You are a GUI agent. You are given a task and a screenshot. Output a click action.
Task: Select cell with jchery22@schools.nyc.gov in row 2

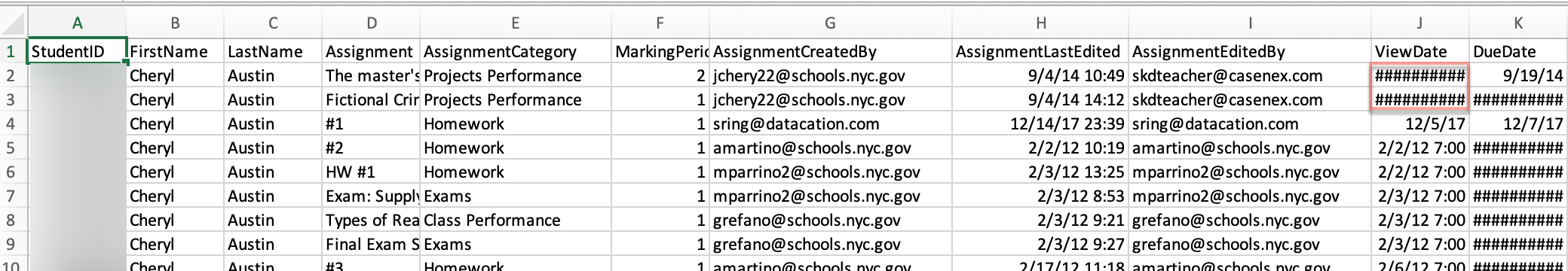click(x=831, y=75)
